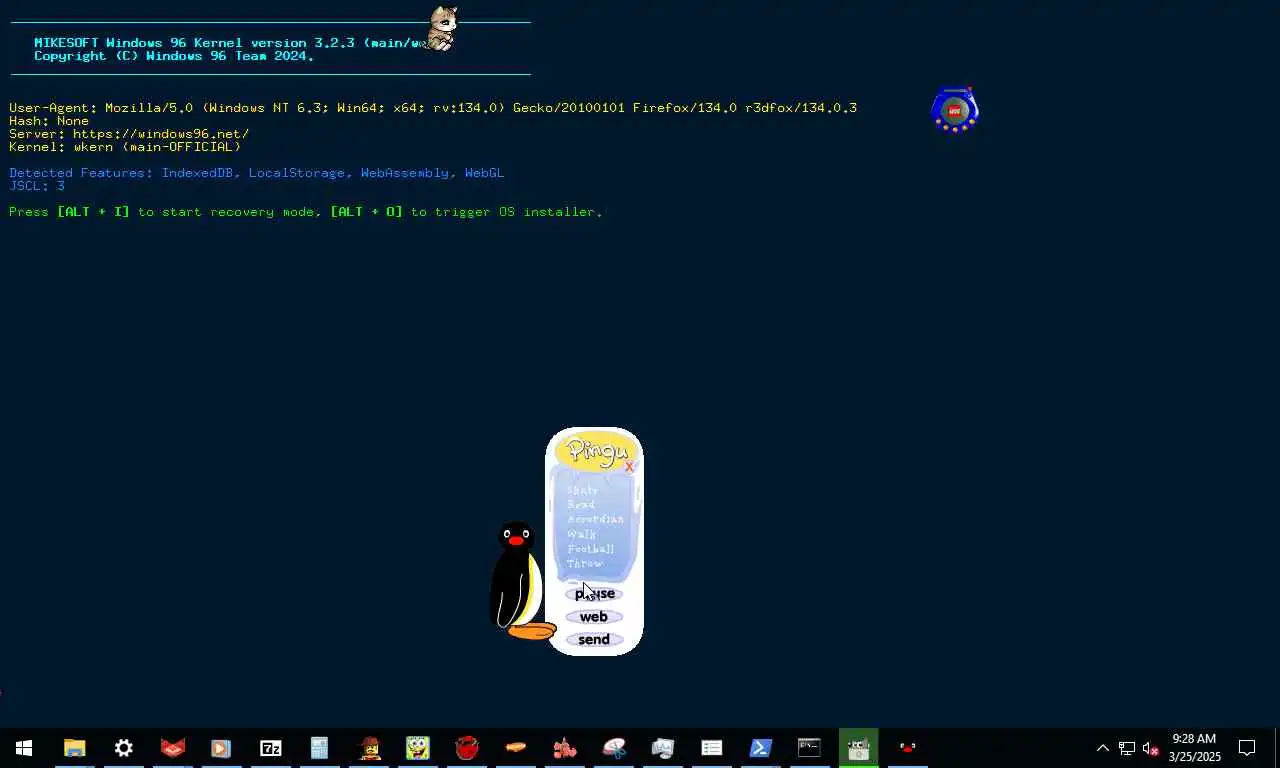The height and width of the screenshot is (768, 1280).
Task: Click Copyright (C) Windows 96 Team 2024 text
Action: (174, 56)
